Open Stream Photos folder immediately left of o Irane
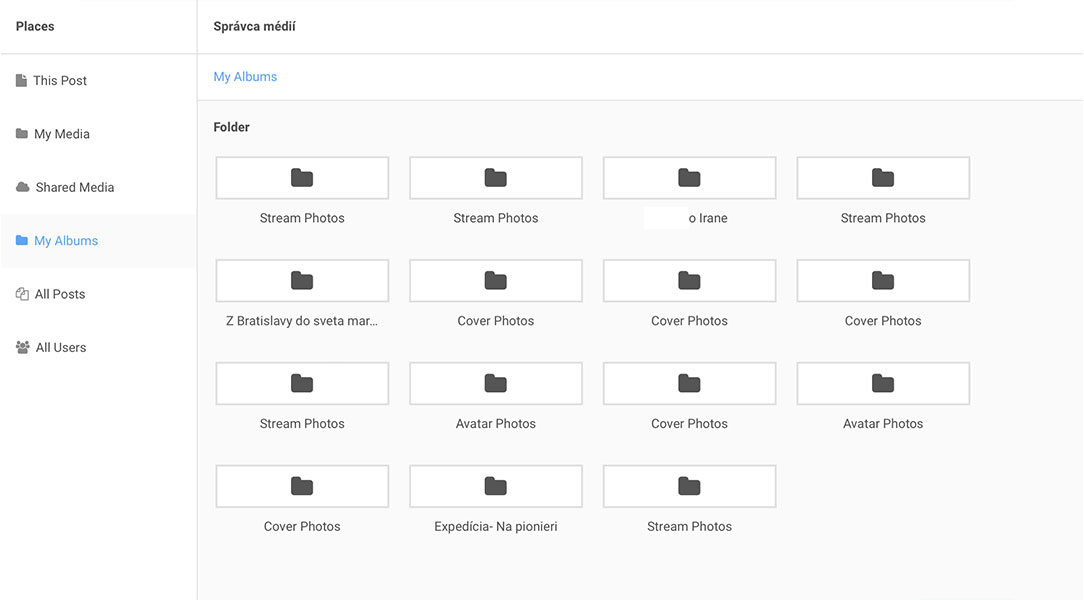The width and height of the screenshot is (1084, 600). tap(496, 178)
